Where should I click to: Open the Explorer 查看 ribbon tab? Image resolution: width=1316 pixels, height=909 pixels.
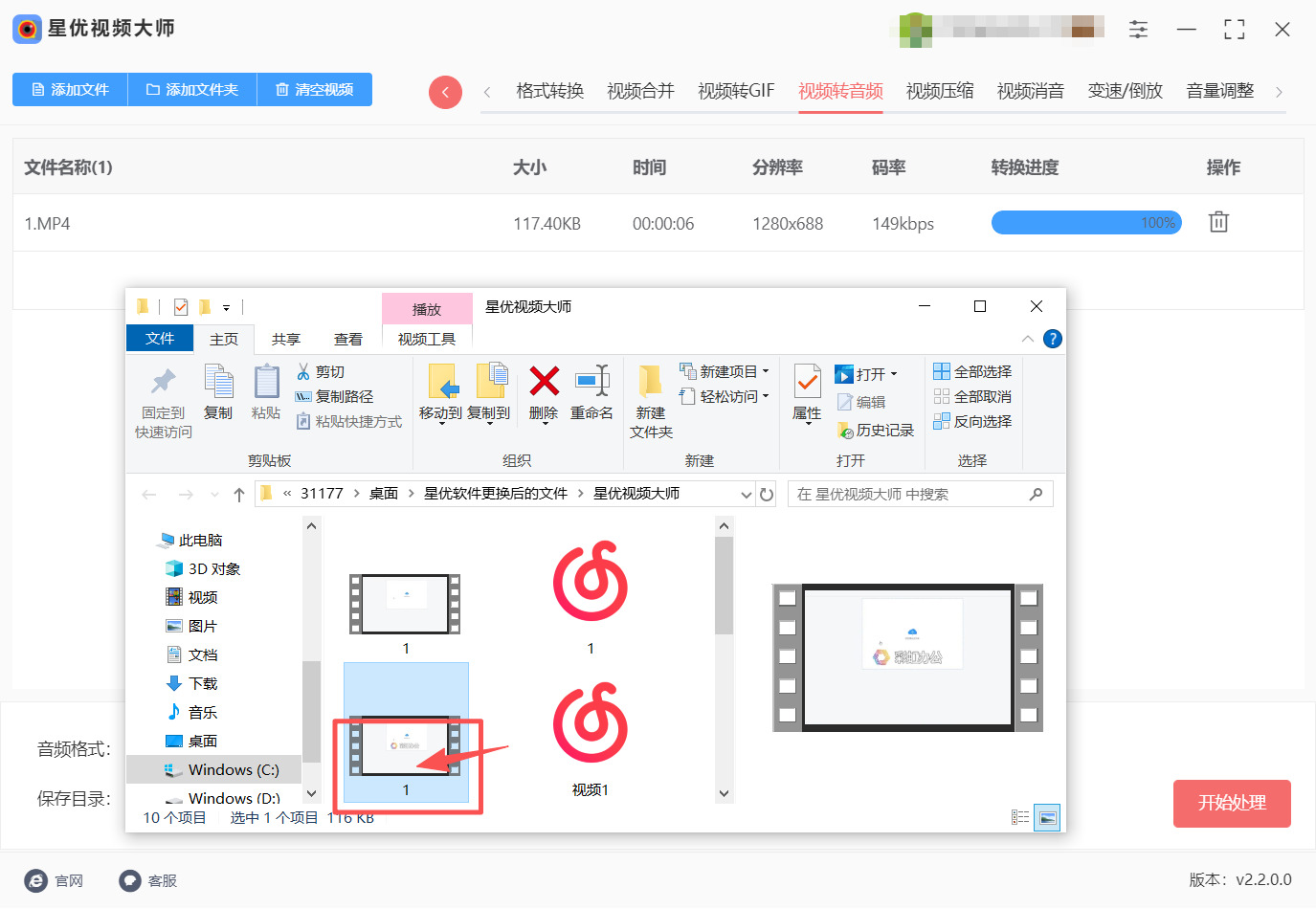pos(348,340)
